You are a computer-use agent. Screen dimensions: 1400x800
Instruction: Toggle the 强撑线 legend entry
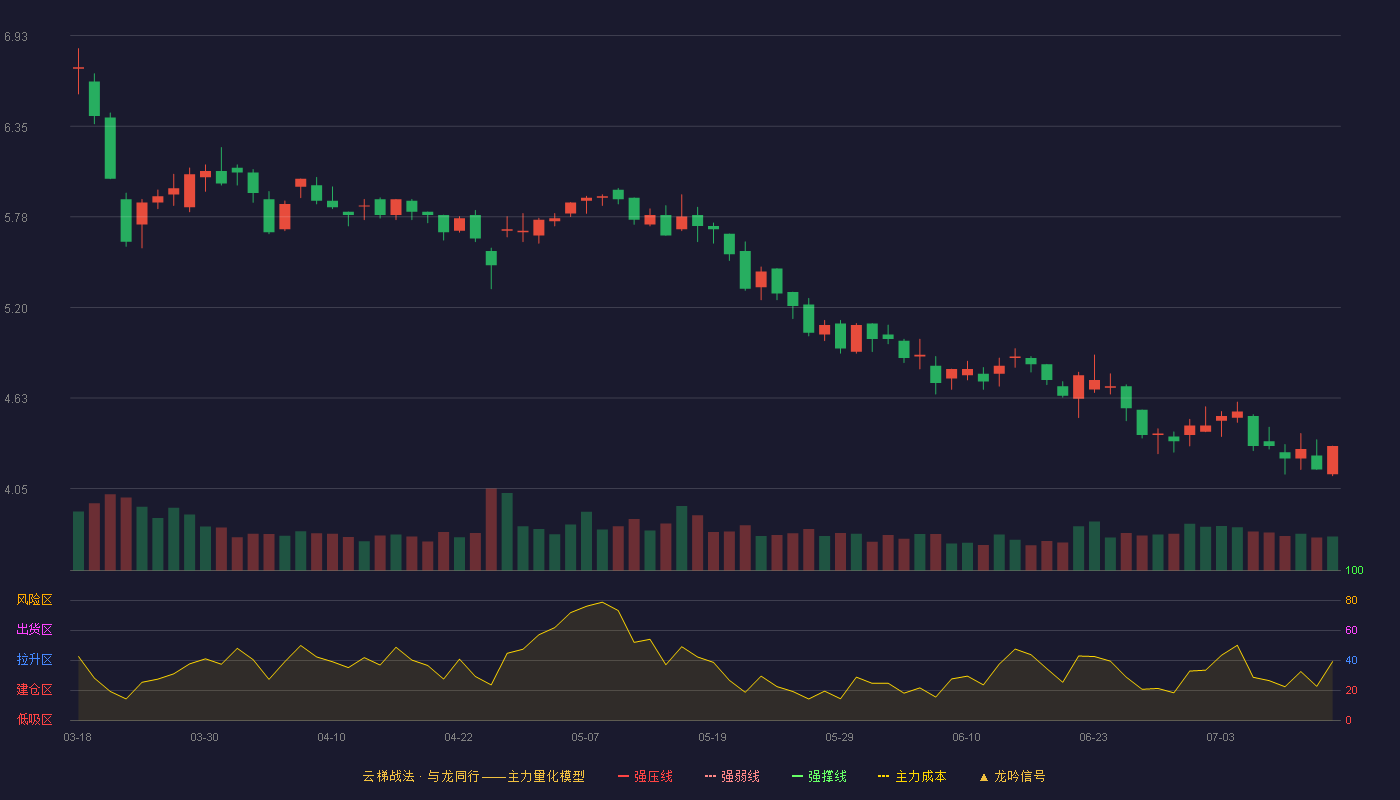point(819,776)
